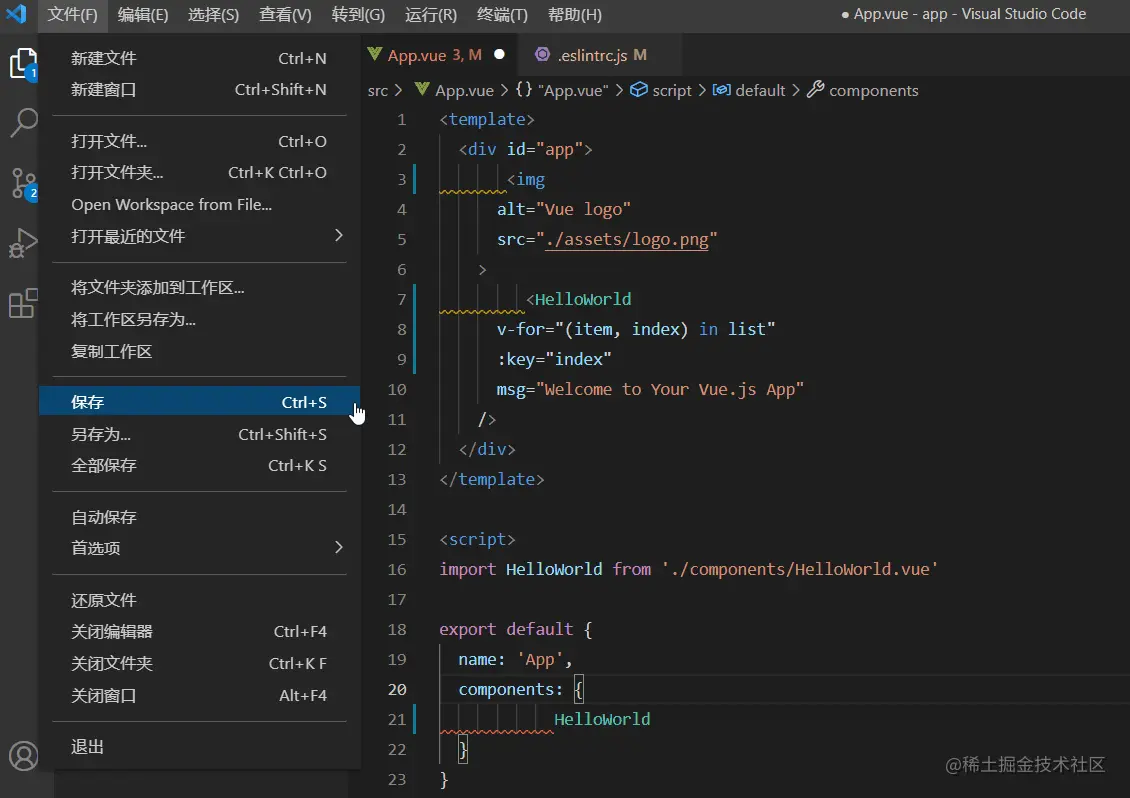Select 打开文件... menu entry
This screenshot has height=798, width=1130.
[200, 141]
